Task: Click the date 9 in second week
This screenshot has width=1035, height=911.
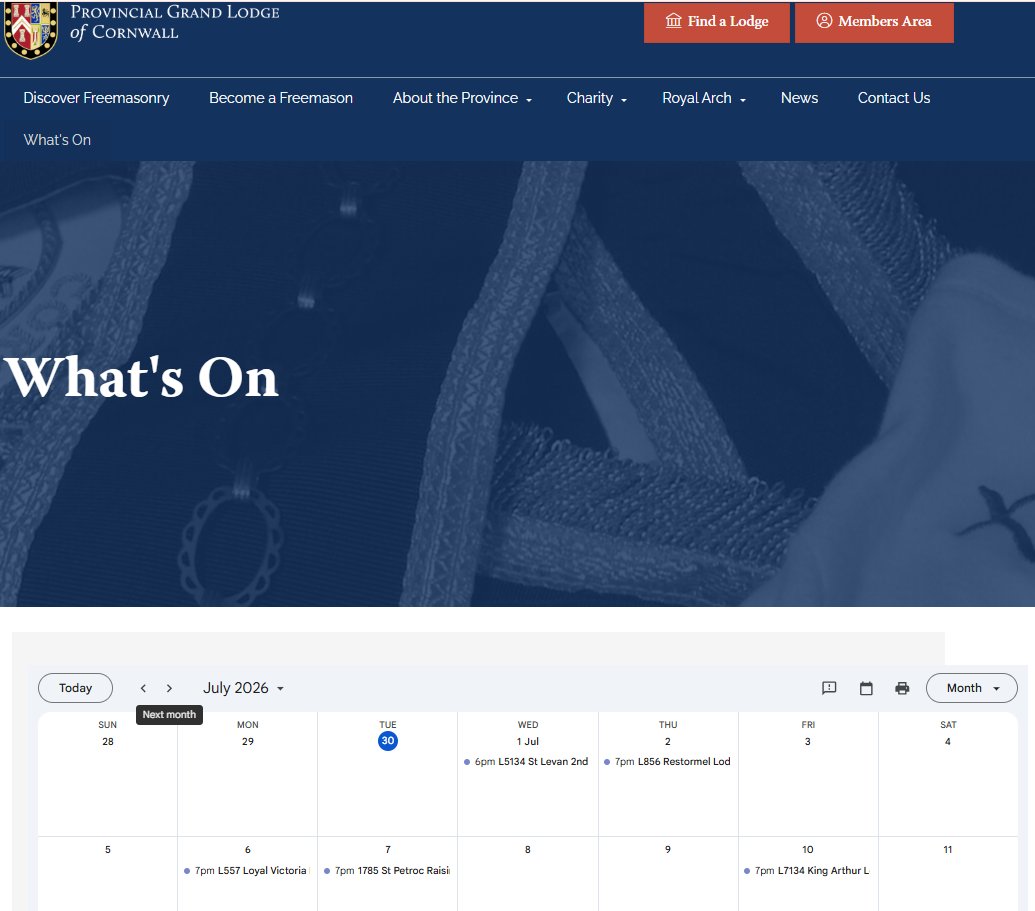Action: (x=667, y=850)
